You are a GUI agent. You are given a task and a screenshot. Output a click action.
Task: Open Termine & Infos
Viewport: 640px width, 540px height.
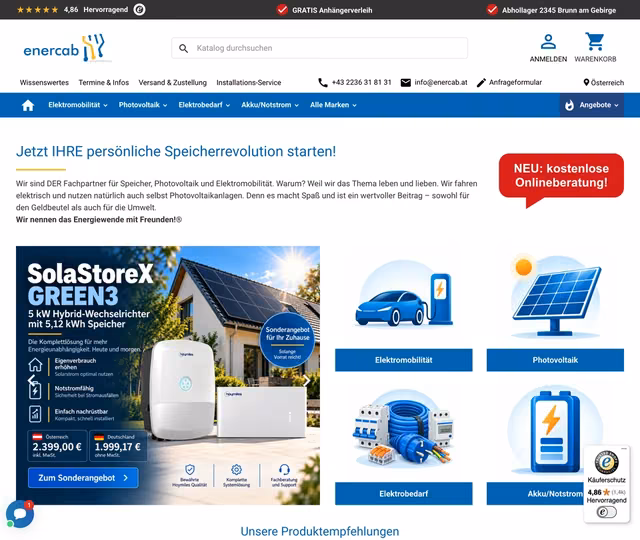pyautogui.click(x=104, y=83)
